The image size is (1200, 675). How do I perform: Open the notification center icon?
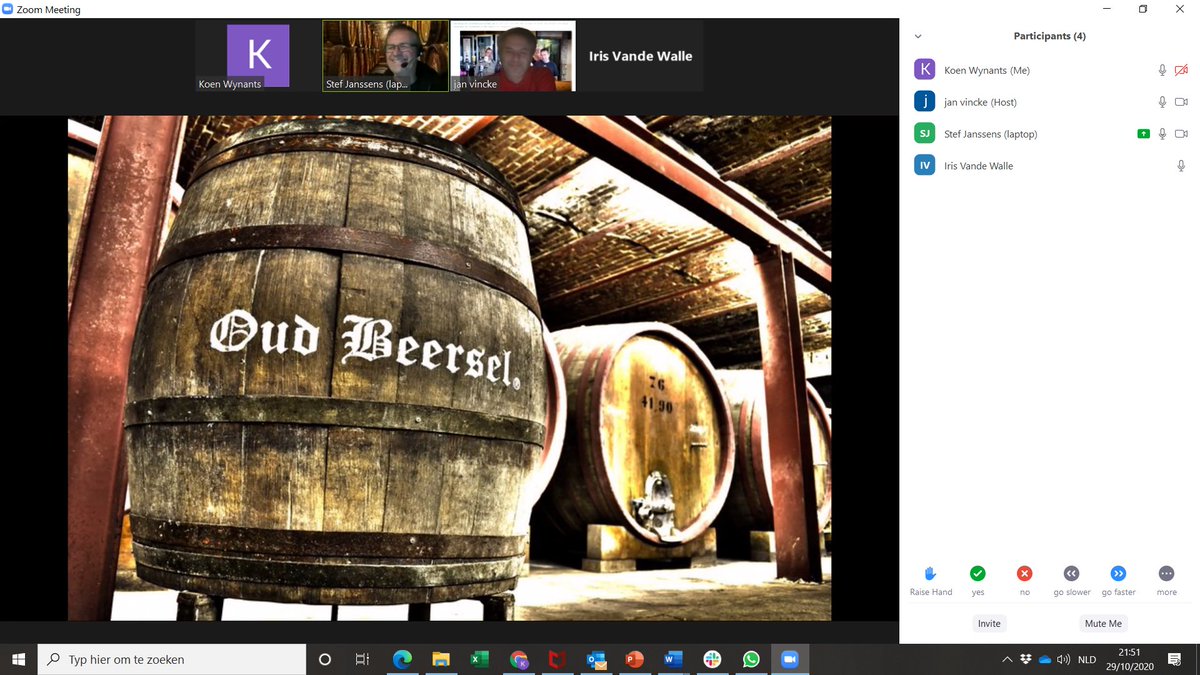click(x=1175, y=659)
